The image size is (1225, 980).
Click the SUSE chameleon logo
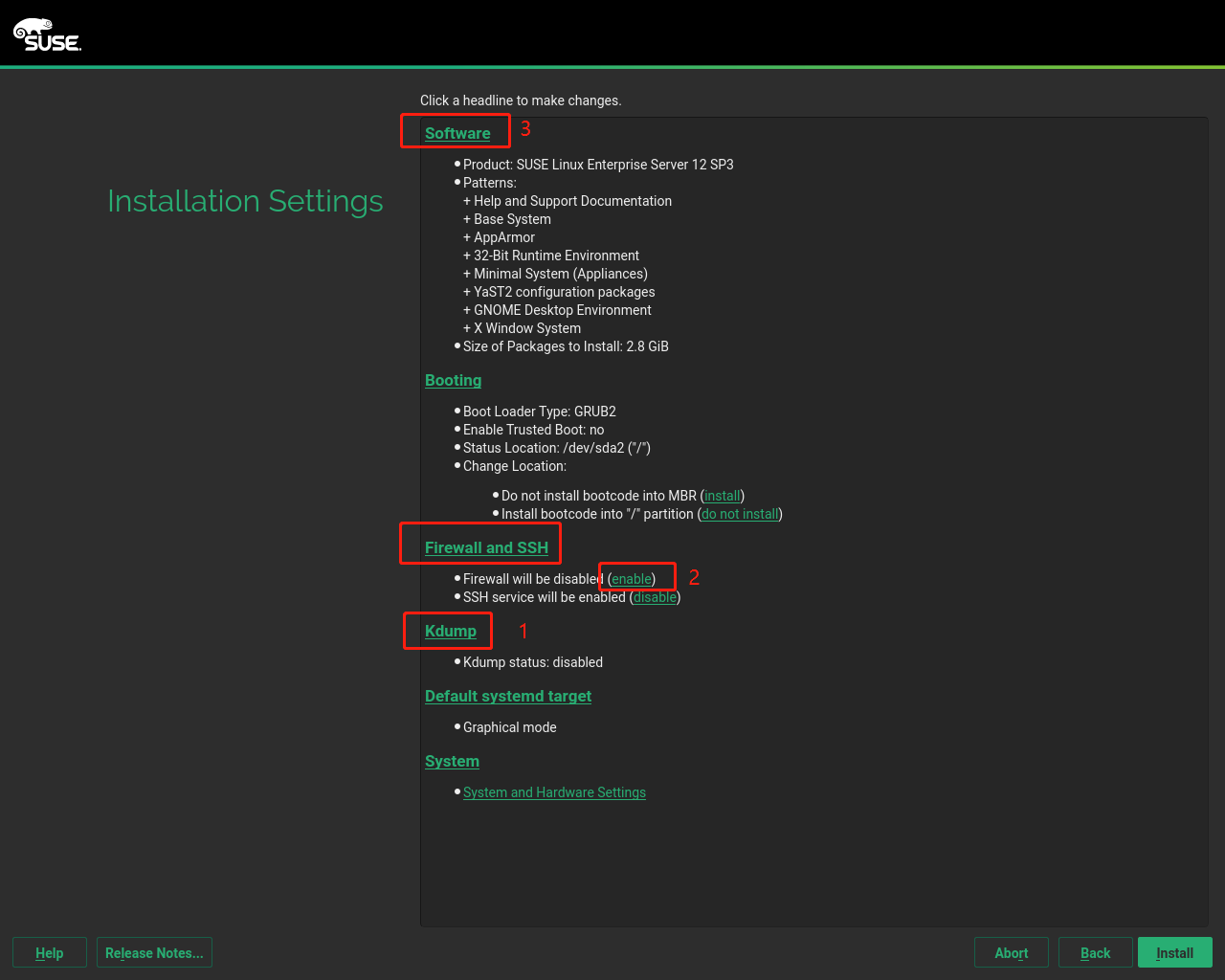tap(47, 34)
